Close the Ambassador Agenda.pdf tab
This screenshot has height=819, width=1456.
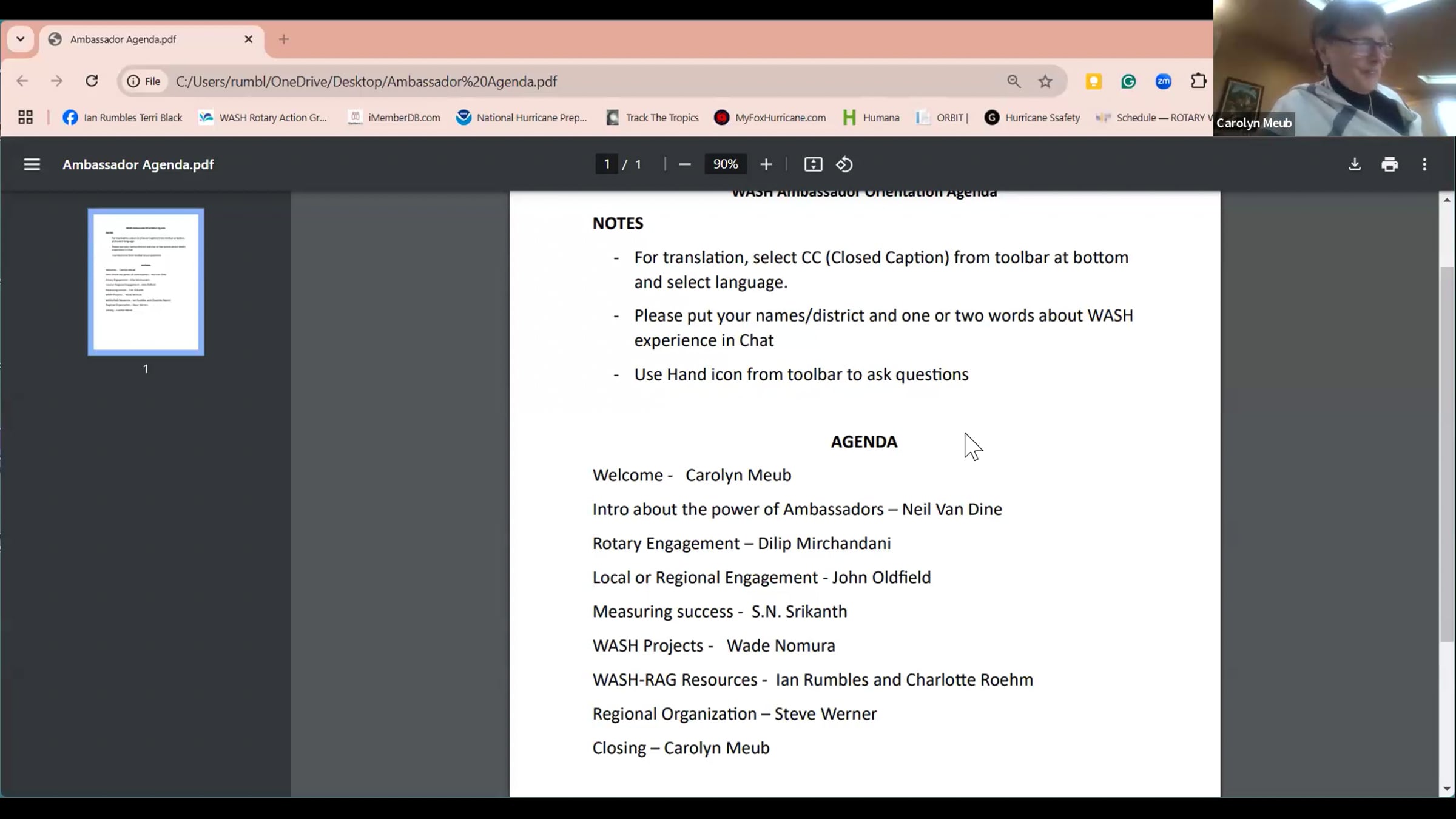click(248, 39)
